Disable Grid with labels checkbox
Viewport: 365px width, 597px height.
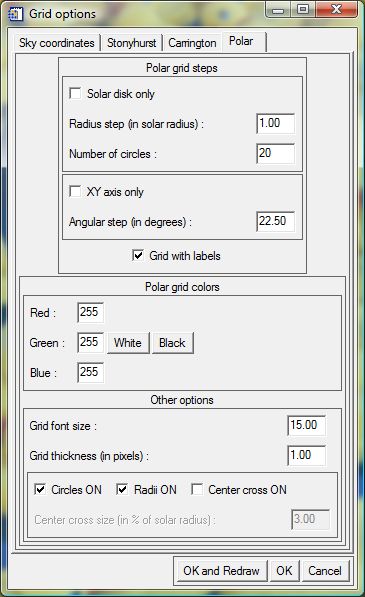tap(138, 255)
